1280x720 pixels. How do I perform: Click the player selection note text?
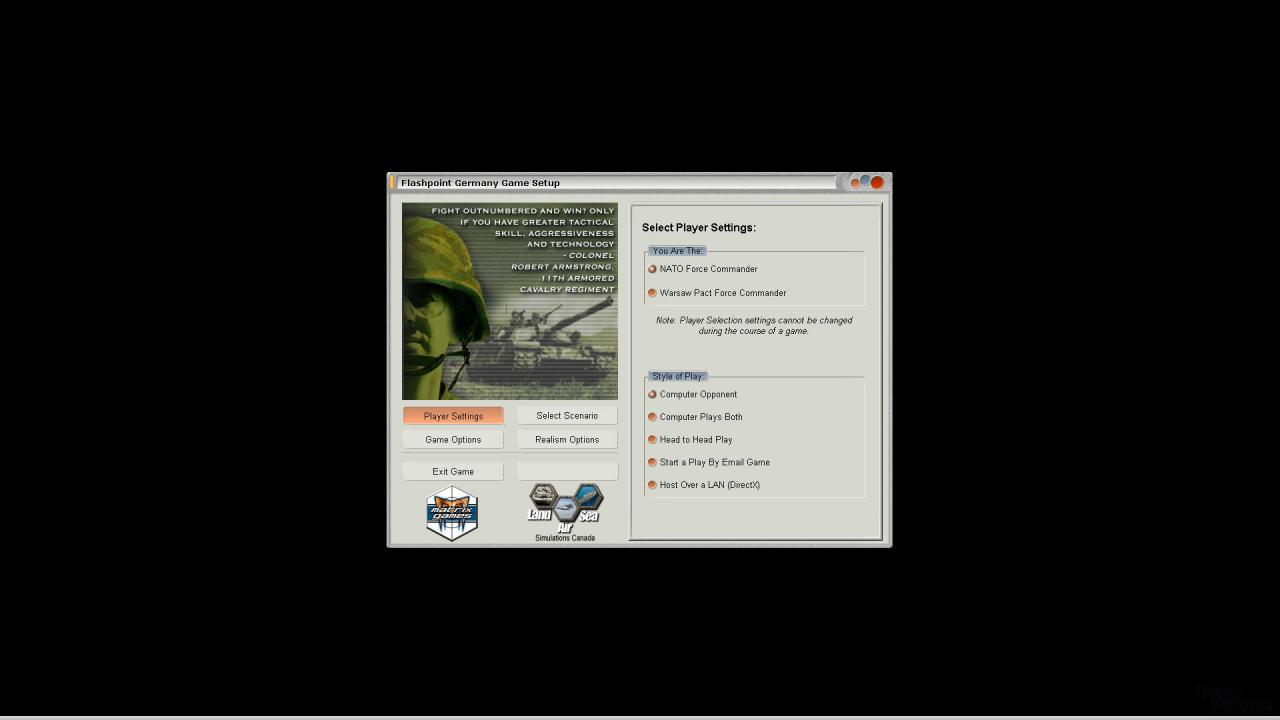point(754,326)
